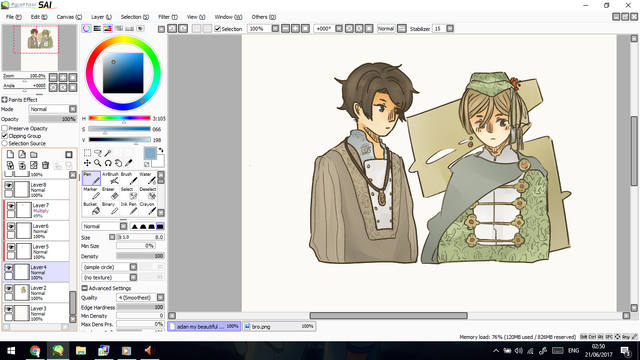Open the layer Mode Normal dropdown

click(53, 109)
